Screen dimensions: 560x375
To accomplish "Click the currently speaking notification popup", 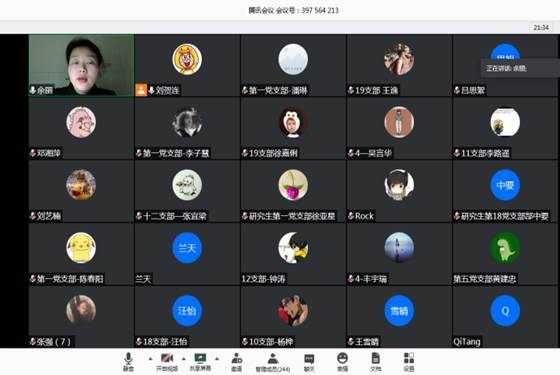I will (520, 68).
